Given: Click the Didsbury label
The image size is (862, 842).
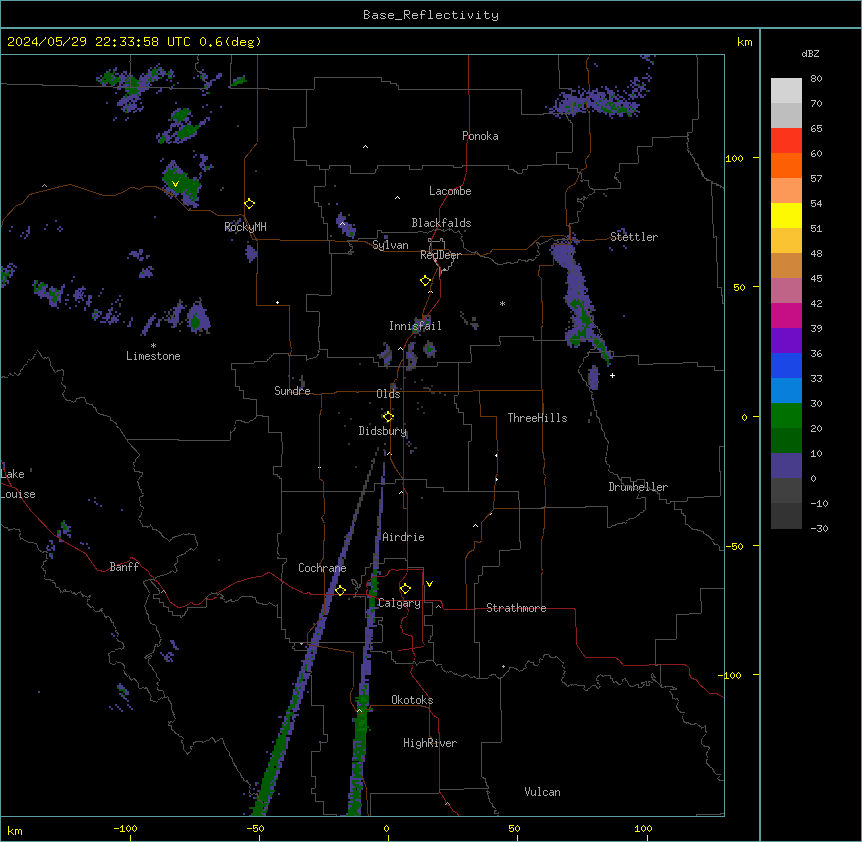Looking at the screenshot, I should point(382,431).
